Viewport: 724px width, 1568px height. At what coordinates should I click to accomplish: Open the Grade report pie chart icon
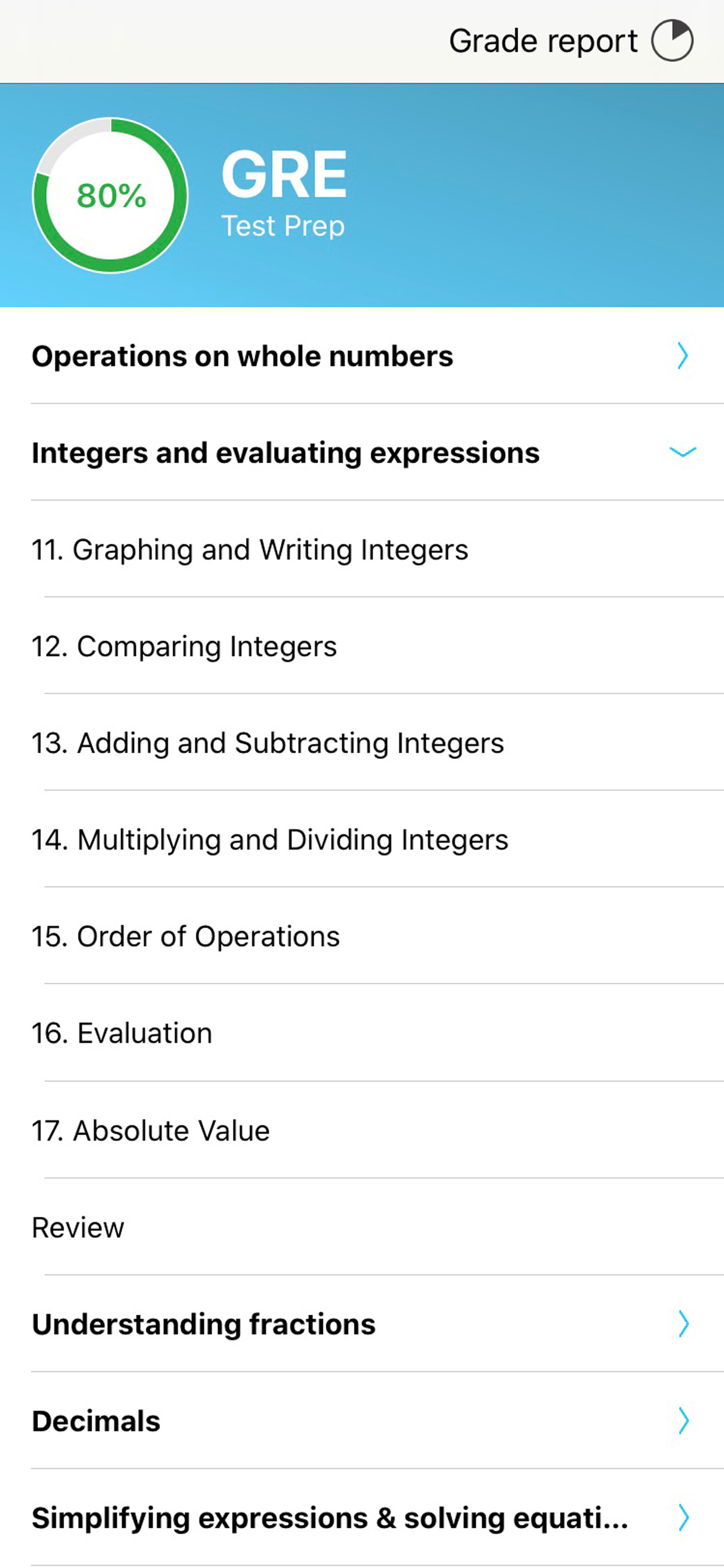click(672, 41)
